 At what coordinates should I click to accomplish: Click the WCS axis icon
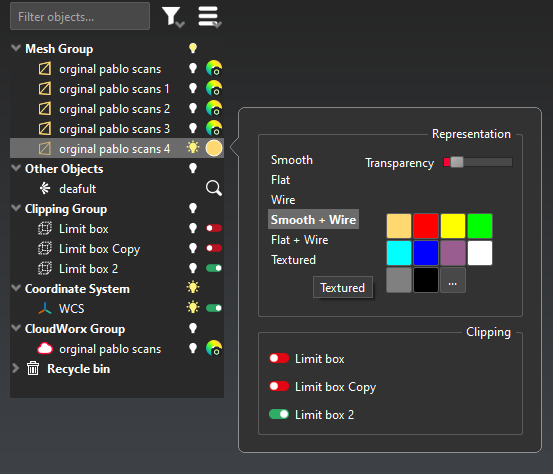coord(45,309)
